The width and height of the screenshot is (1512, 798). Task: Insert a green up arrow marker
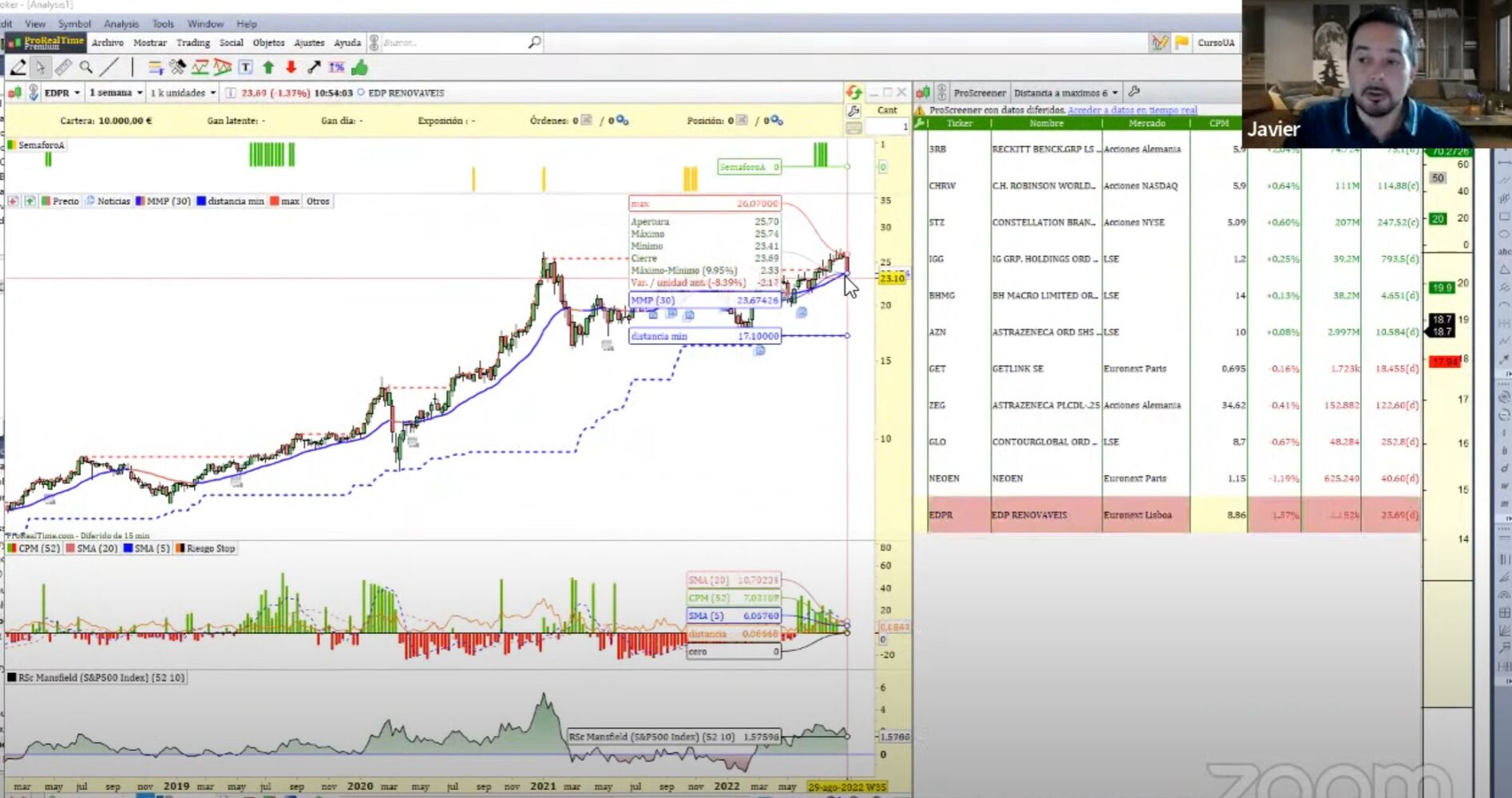(268, 68)
